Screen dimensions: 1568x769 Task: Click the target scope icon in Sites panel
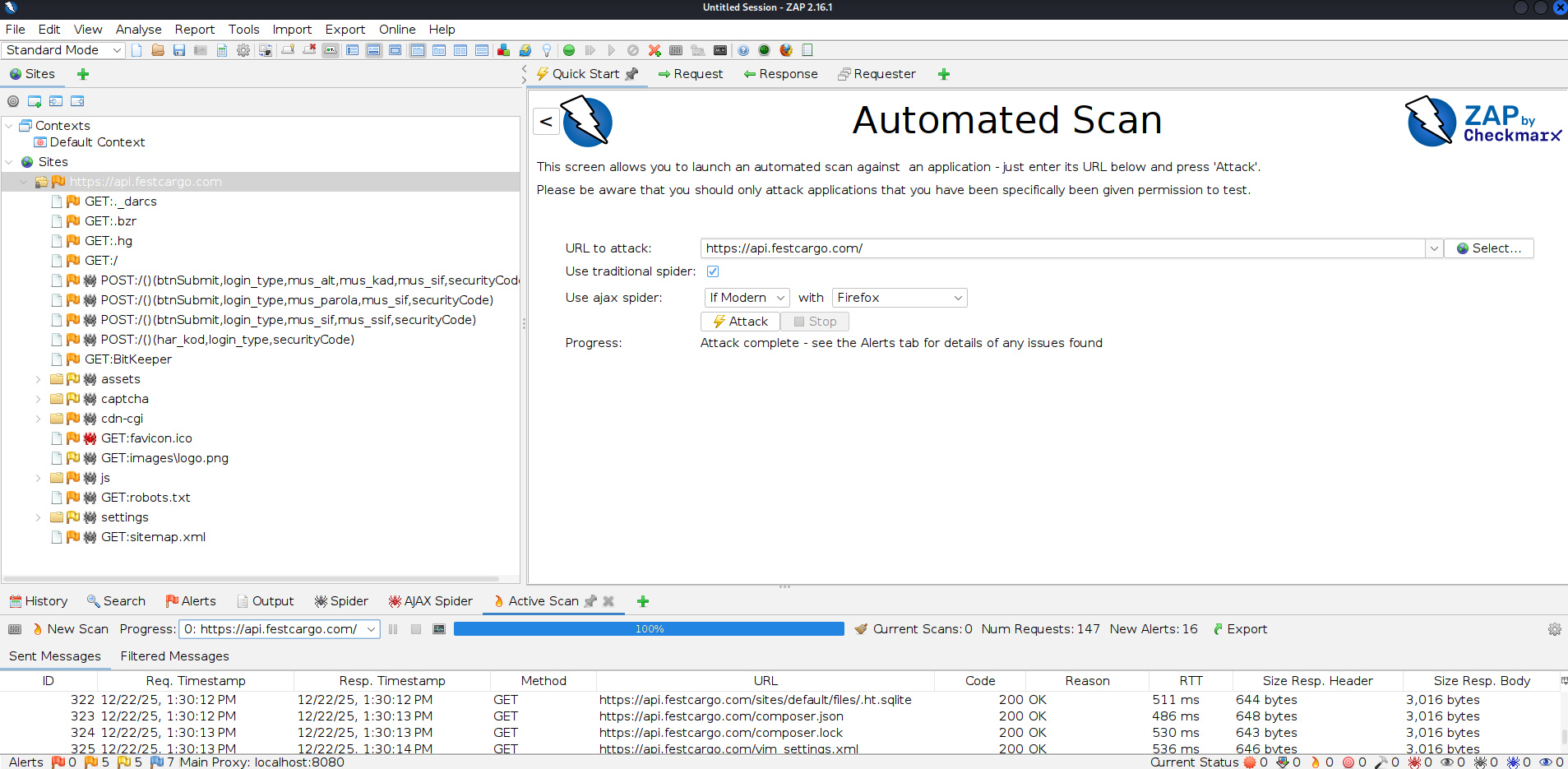[x=13, y=101]
